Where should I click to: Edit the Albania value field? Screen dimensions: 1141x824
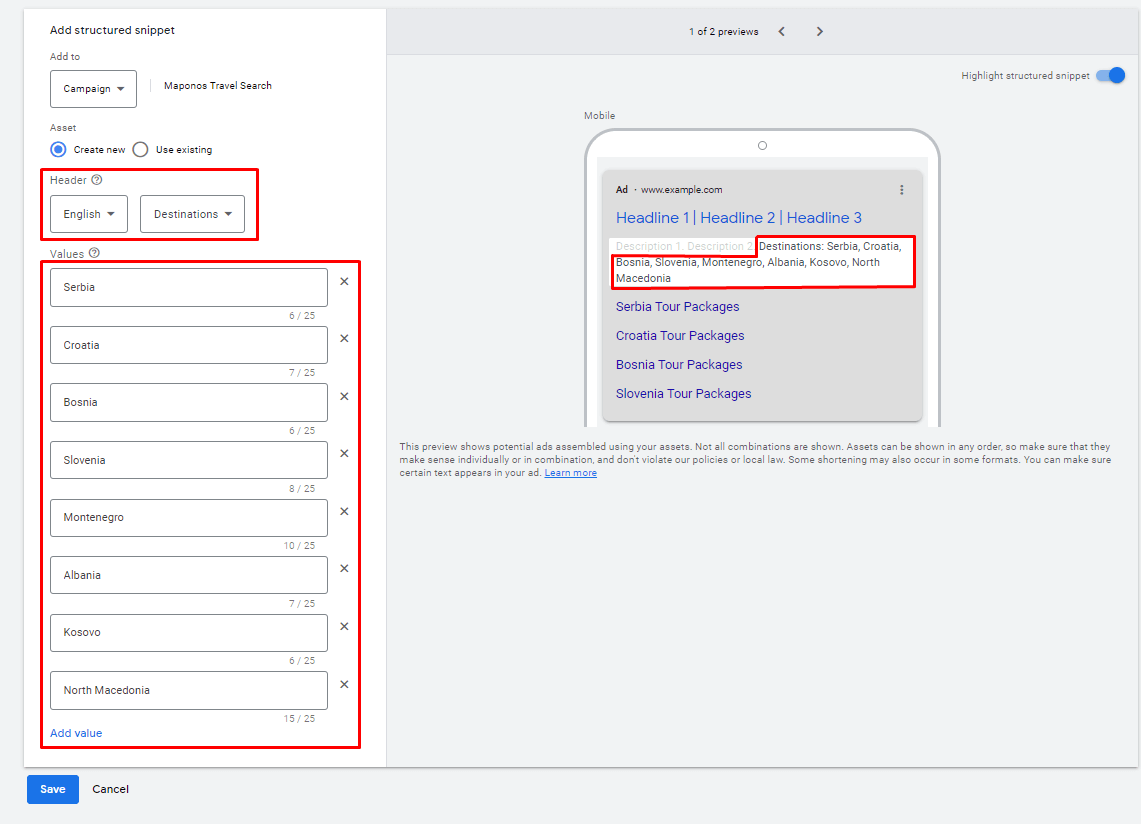188,575
